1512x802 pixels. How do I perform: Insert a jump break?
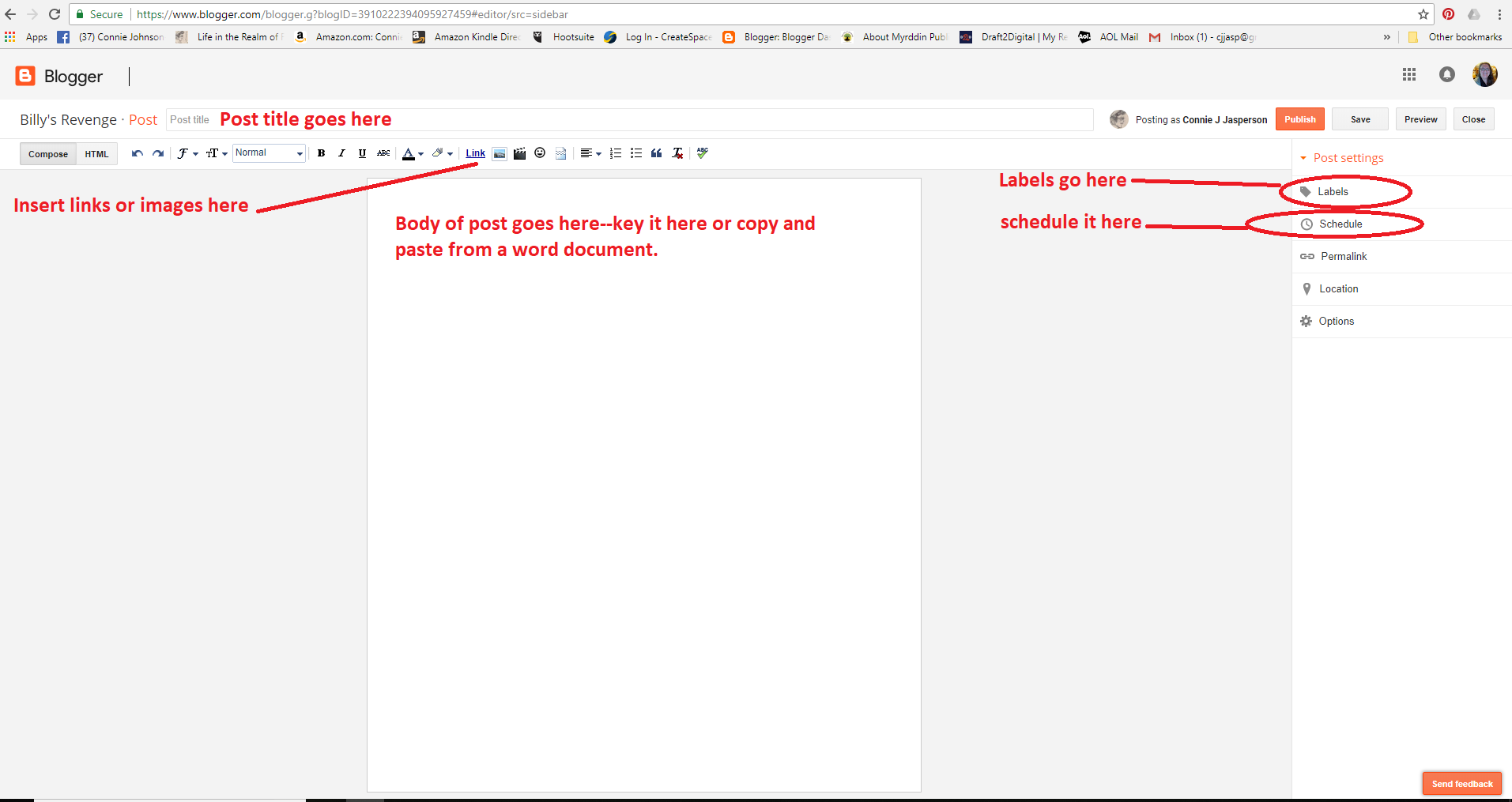coord(560,153)
